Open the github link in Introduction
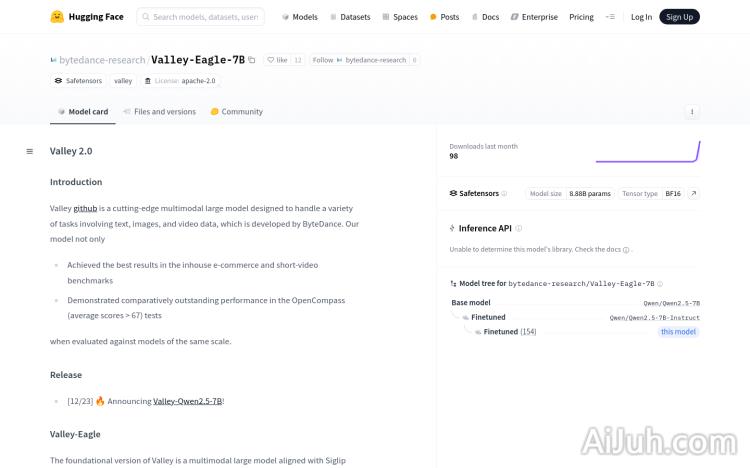The image size is (750, 468). pyautogui.click(x=85, y=208)
